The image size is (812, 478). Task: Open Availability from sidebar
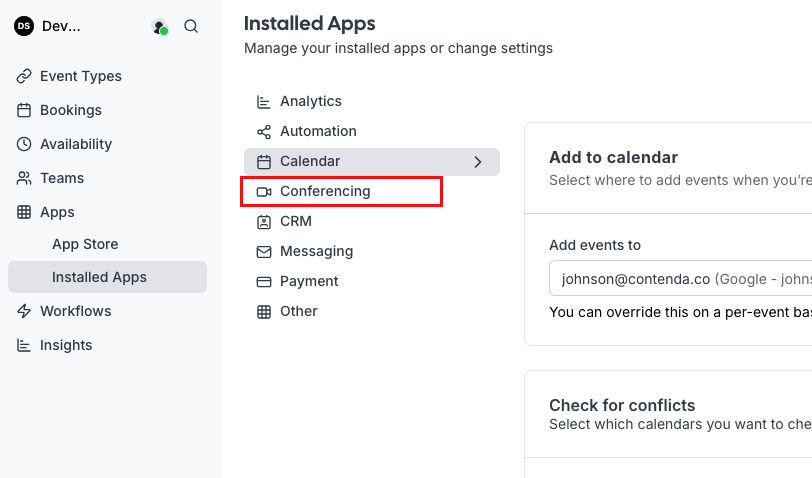75,144
